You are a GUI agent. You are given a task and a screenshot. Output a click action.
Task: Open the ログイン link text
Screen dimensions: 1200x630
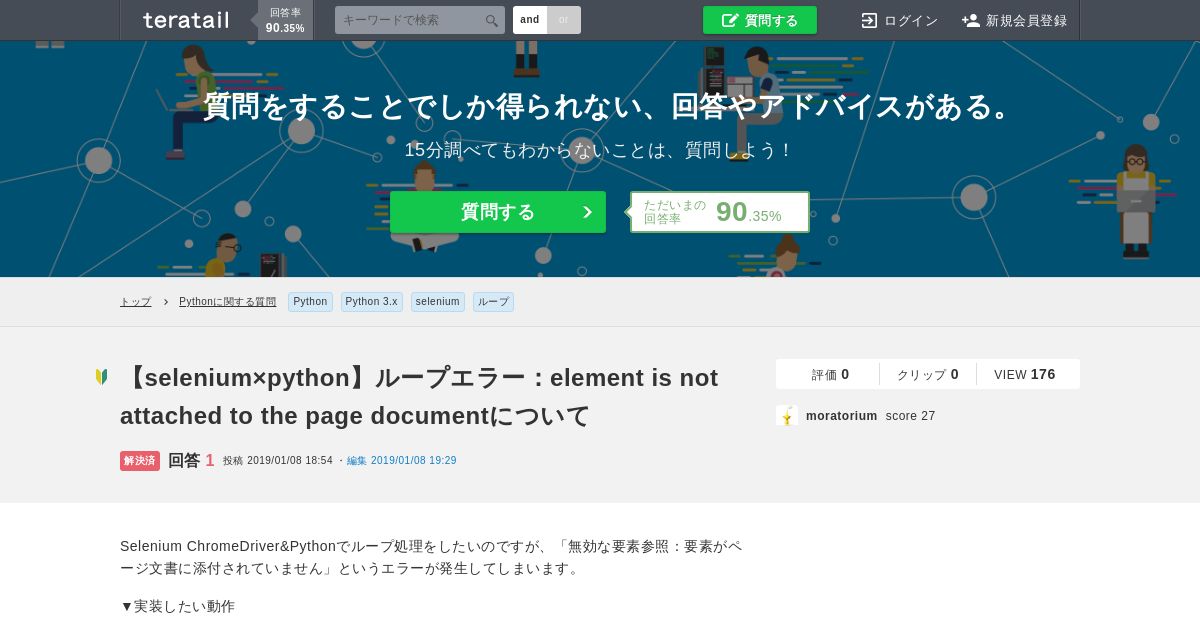[x=911, y=20]
